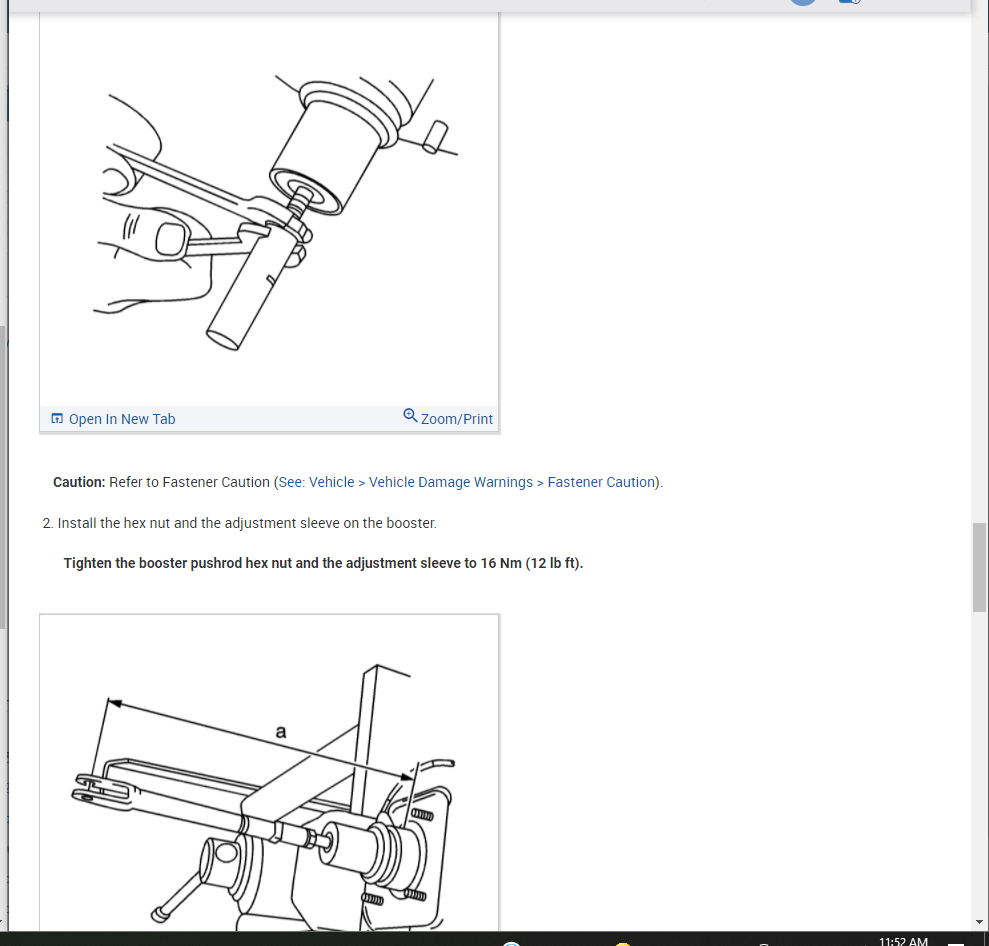Click the booster pushrod wrench illustration
This screenshot has height=946, width=989.
[x=269, y=210]
